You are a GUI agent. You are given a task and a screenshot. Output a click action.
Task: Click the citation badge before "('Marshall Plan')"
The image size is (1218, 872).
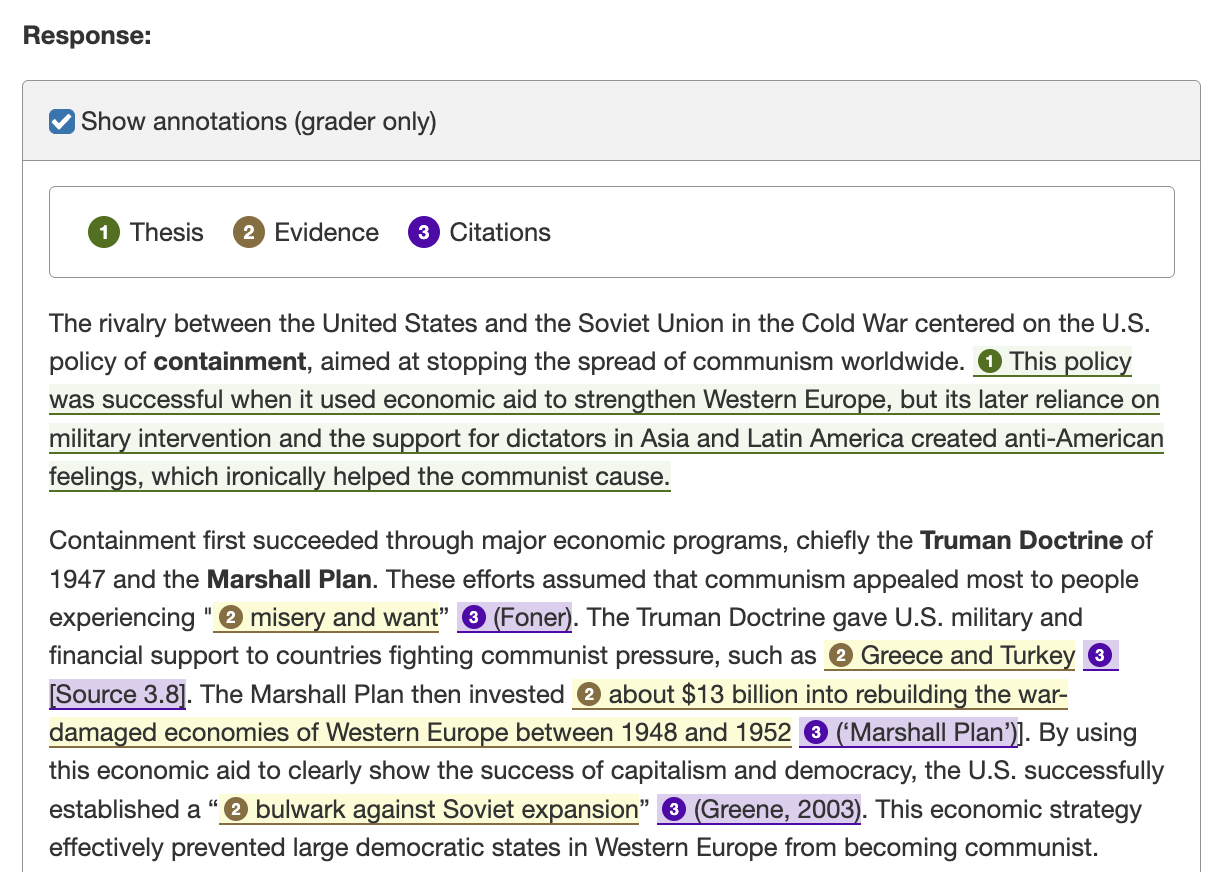[x=815, y=733]
